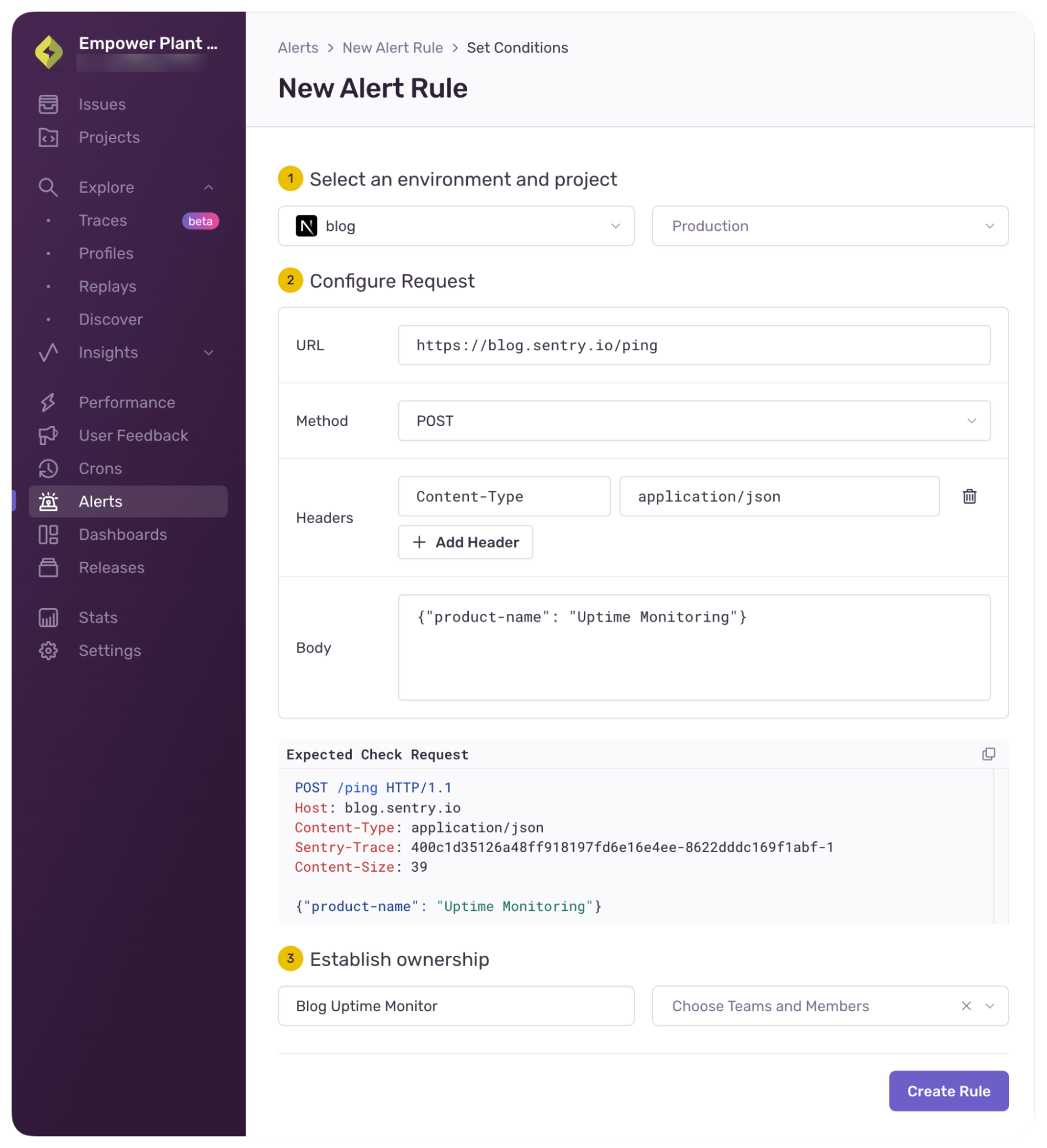Click the Crons clock icon
Image resolution: width=1047 pixels, height=1148 pixels.
pos(48,469)
